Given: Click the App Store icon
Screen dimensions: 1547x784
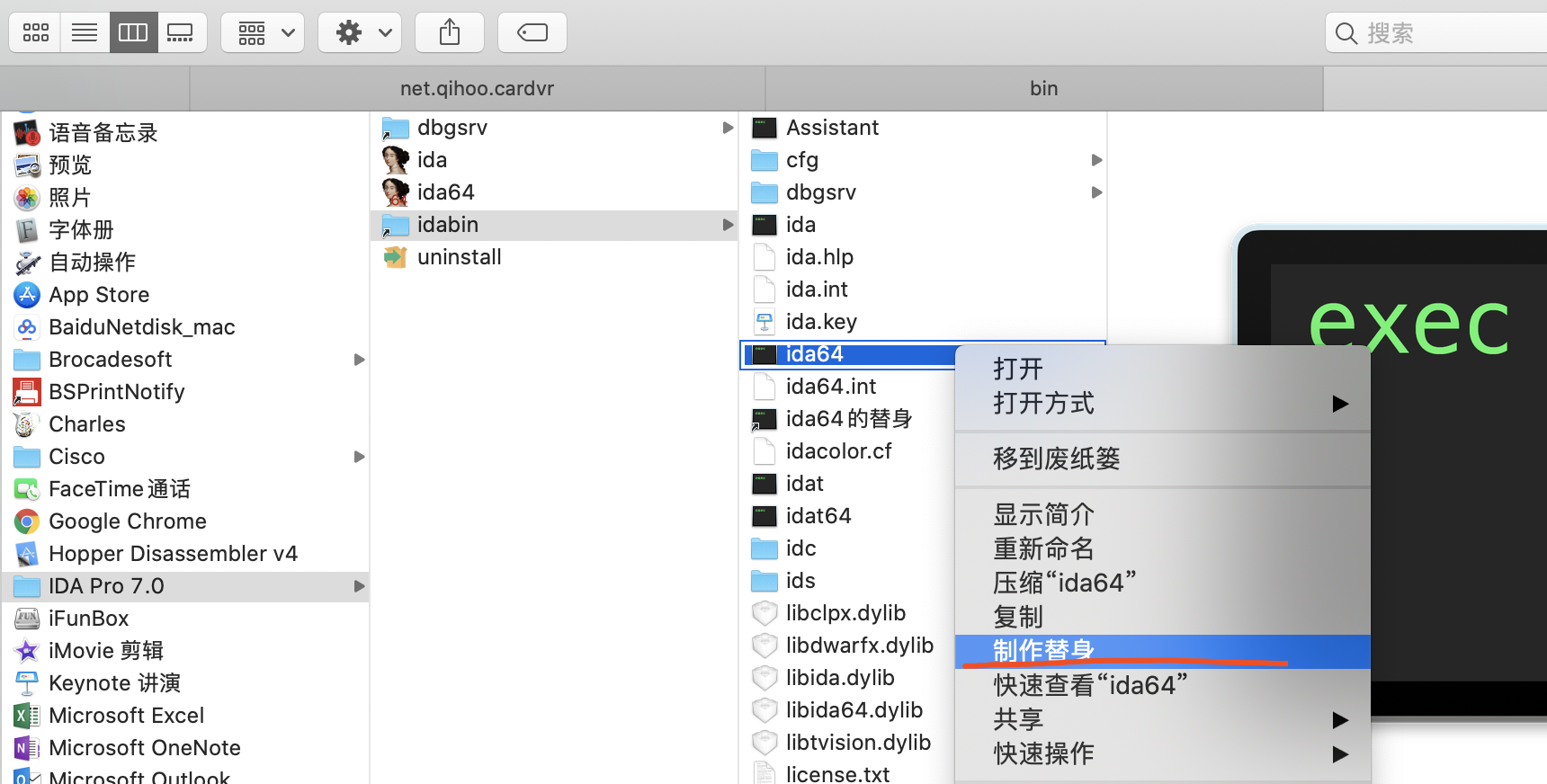Looking at the screenshot, I should tap(27, 295).
